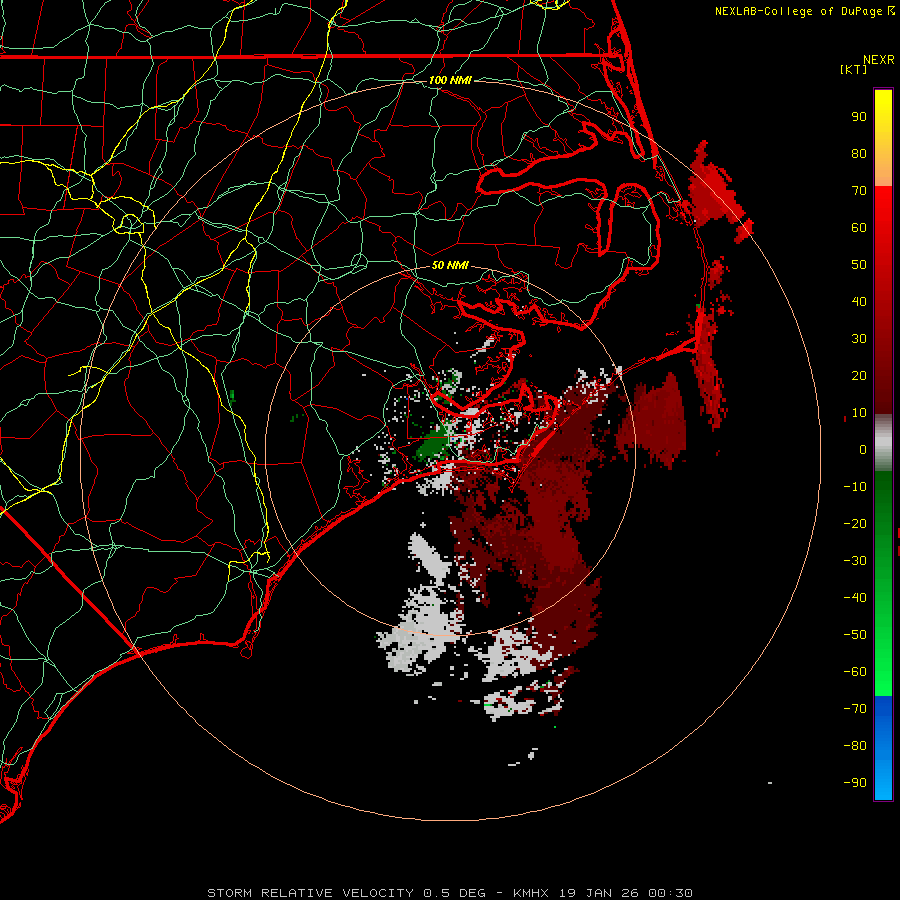The width and height of the screenshot is (900, 900).
Task: Select the bottom "STORM RELATIVE VELOCITY" caption line
Action: tap(450, 893)
